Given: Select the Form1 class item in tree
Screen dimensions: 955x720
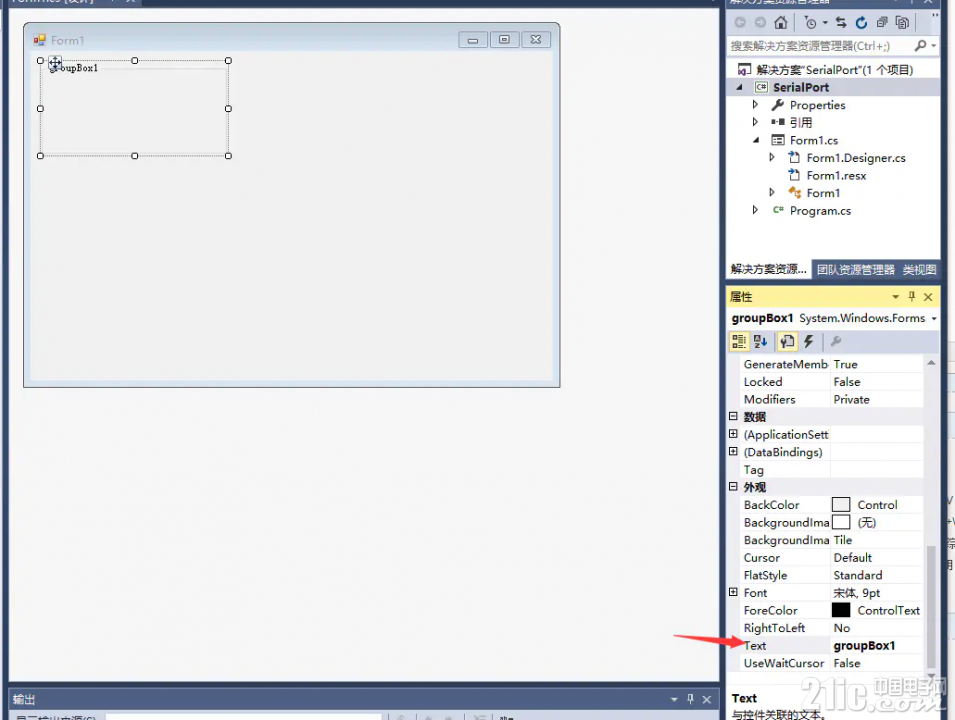Looking at the screenshot, I should point(822,193).
